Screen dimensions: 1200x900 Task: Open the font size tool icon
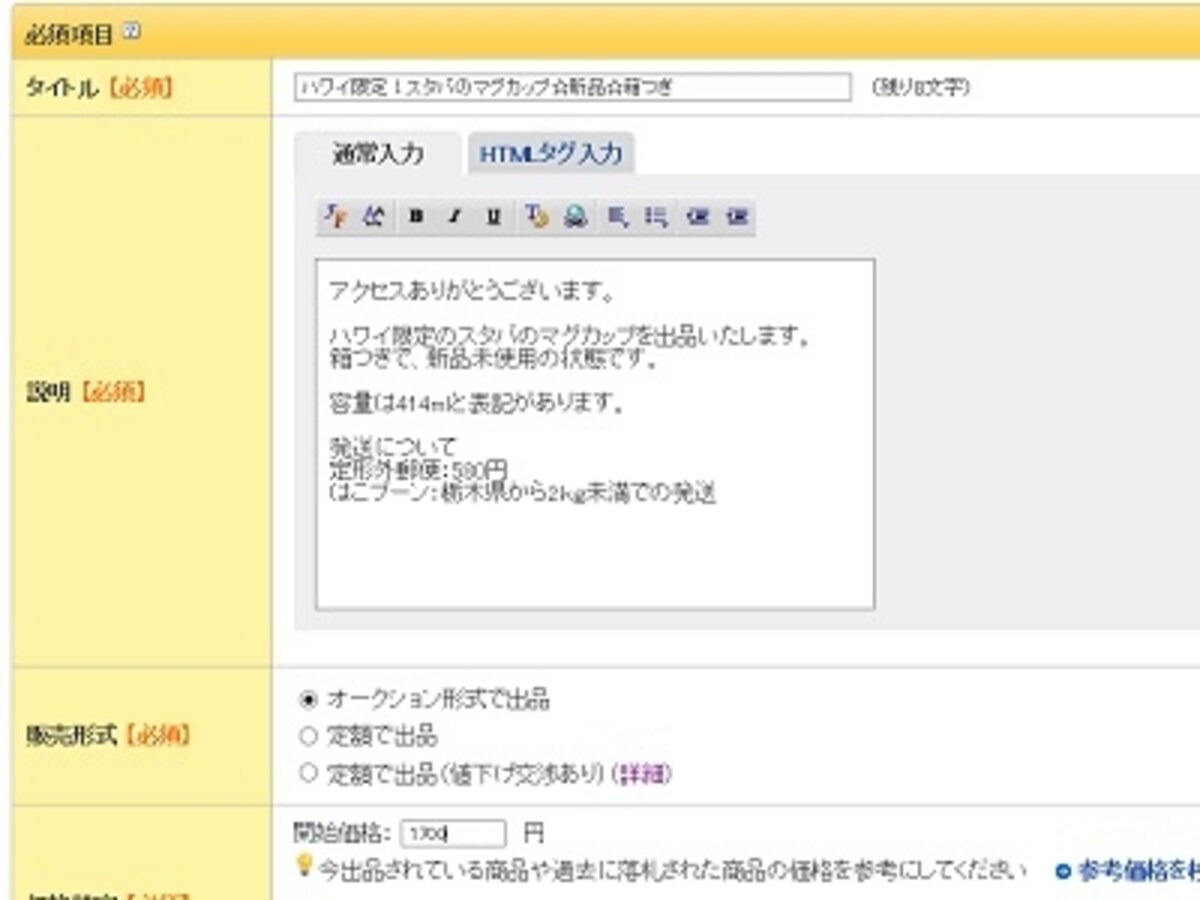[373, 216]
